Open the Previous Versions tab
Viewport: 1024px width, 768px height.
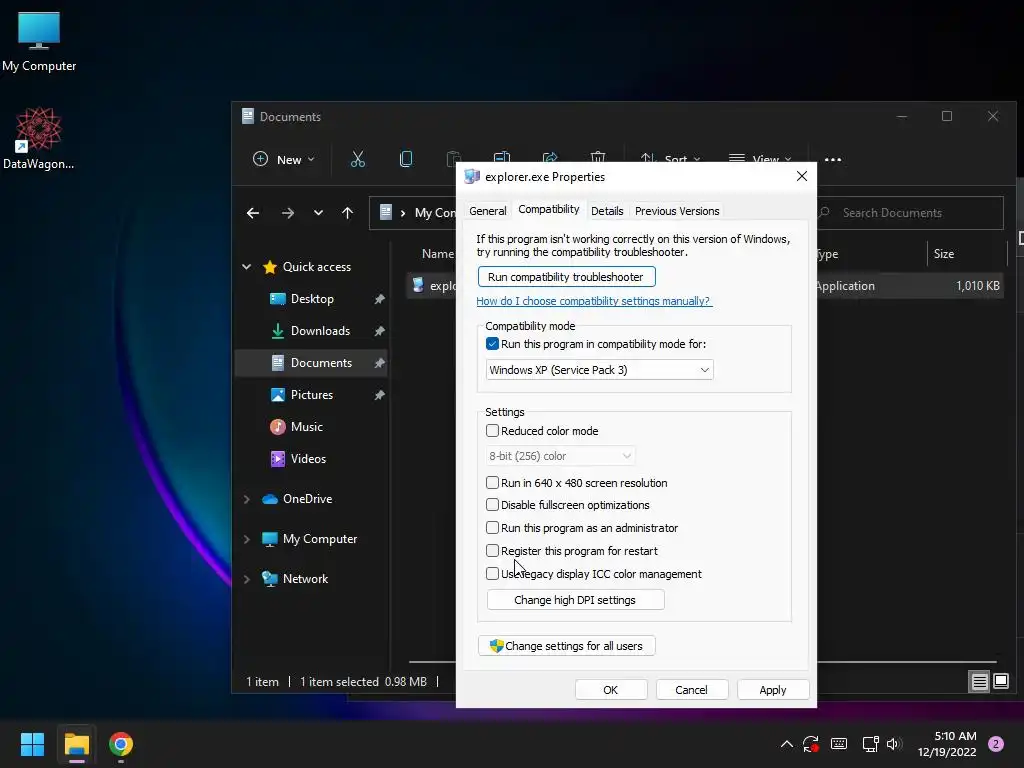click(x=677, y=211)
